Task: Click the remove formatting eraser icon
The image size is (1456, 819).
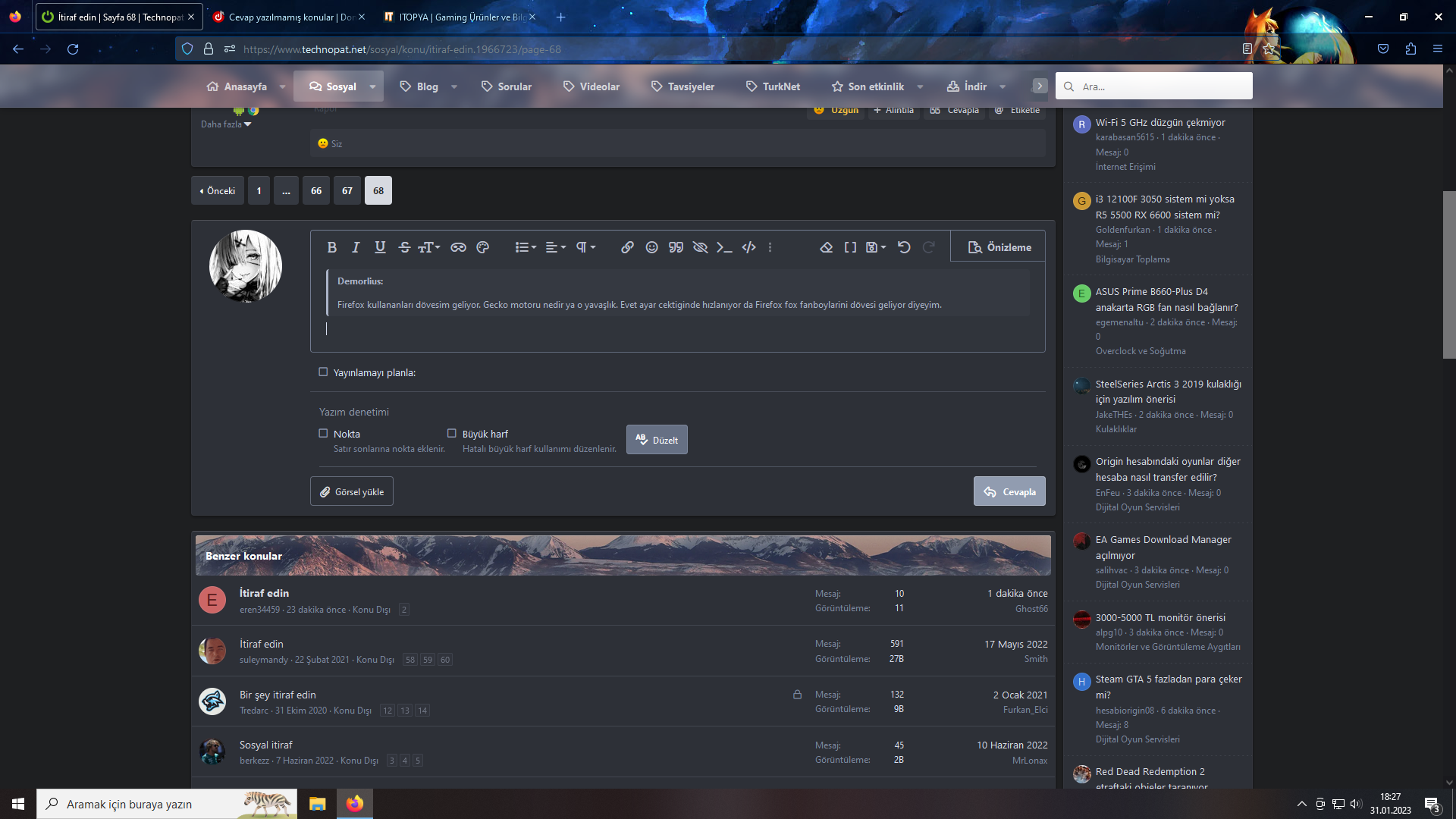Action: 827,247
